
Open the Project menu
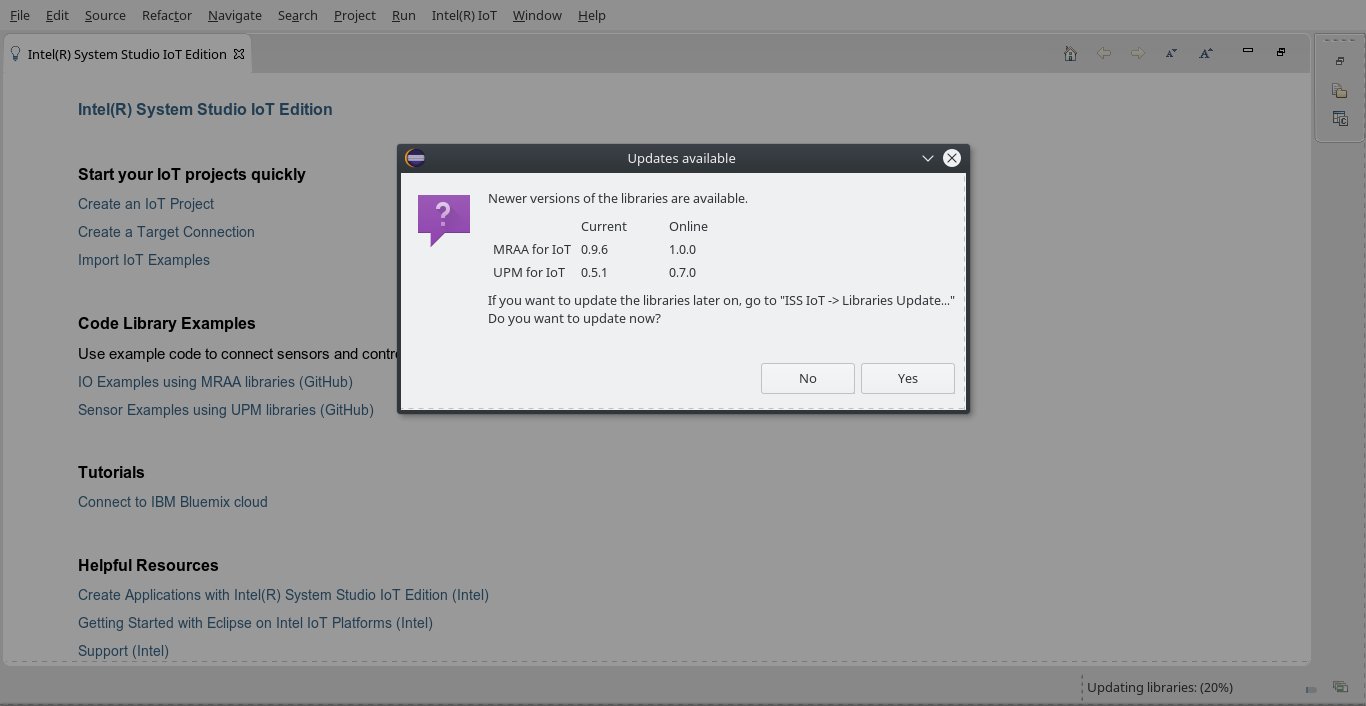pyautogui.click(x=355, y=15)
